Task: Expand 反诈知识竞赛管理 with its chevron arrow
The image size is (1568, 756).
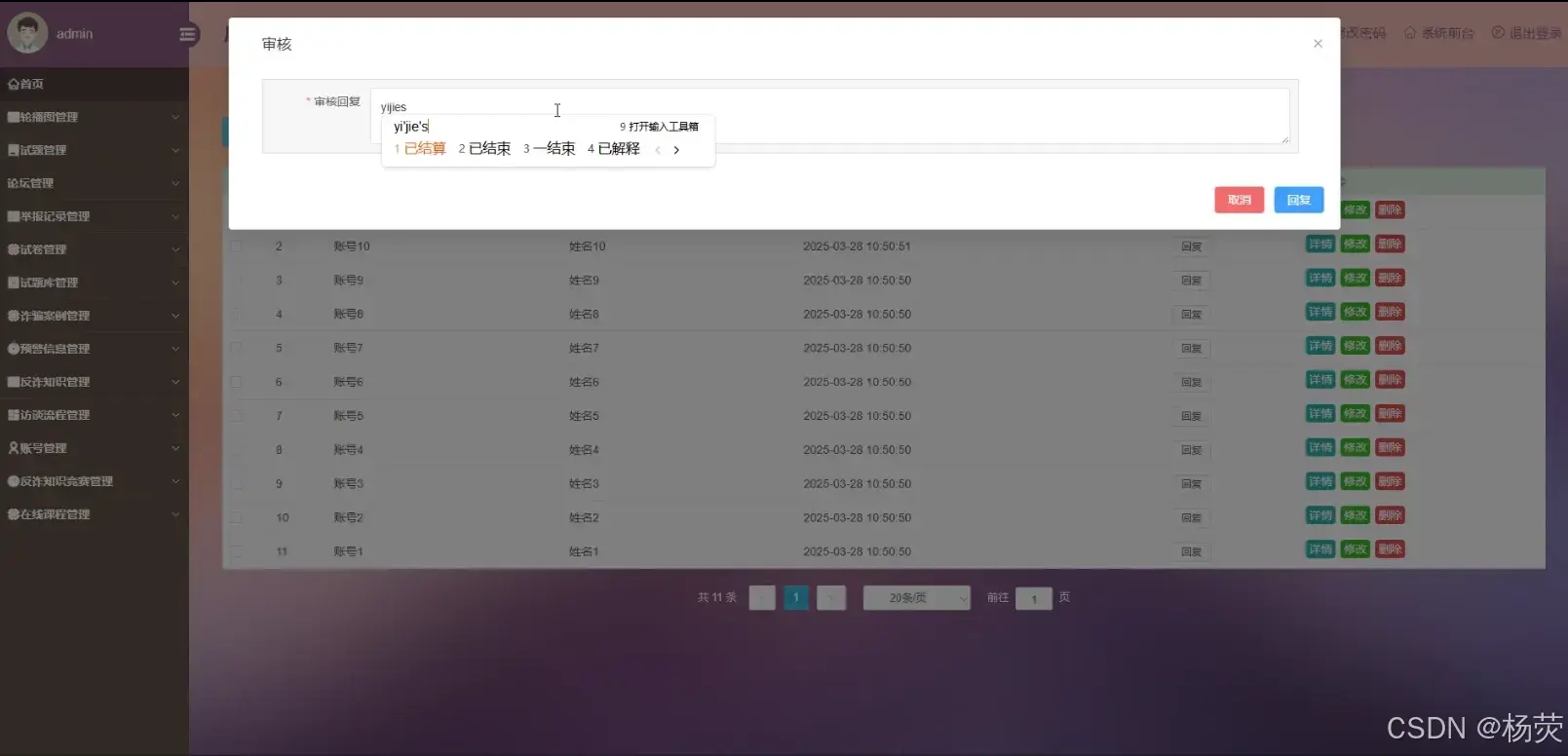Action: pos(175,481)
